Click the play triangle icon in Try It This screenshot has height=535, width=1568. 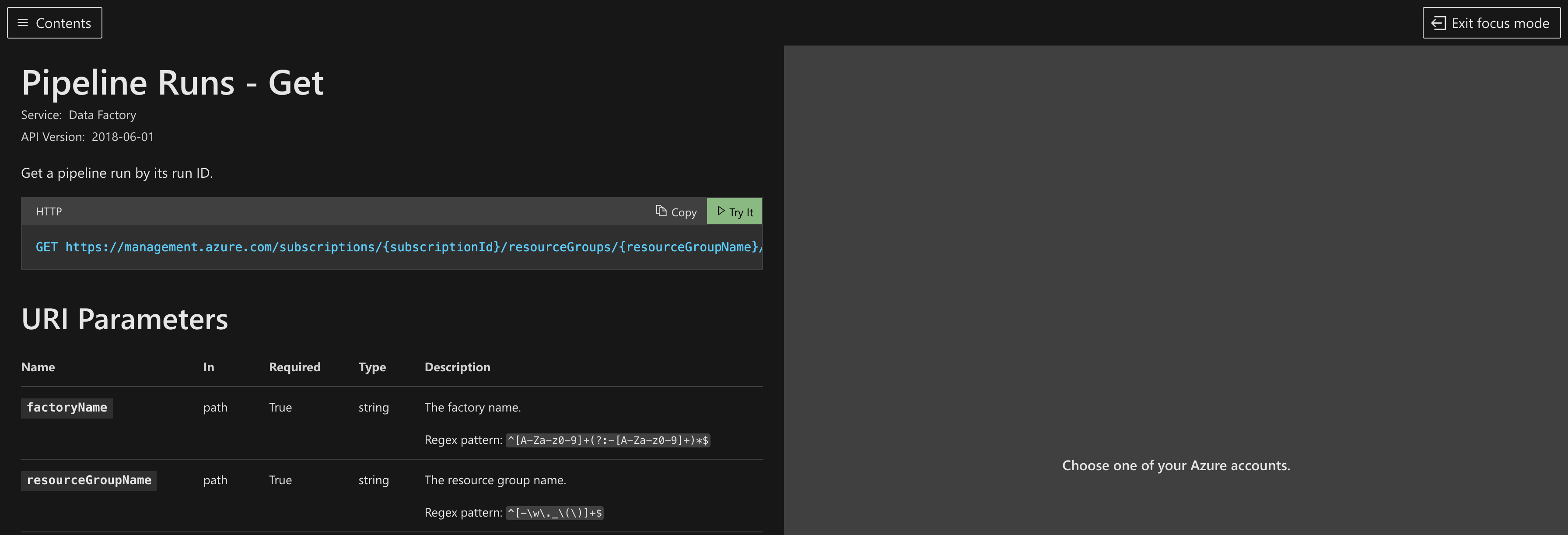pyautogui.click(x=721, y=211)
